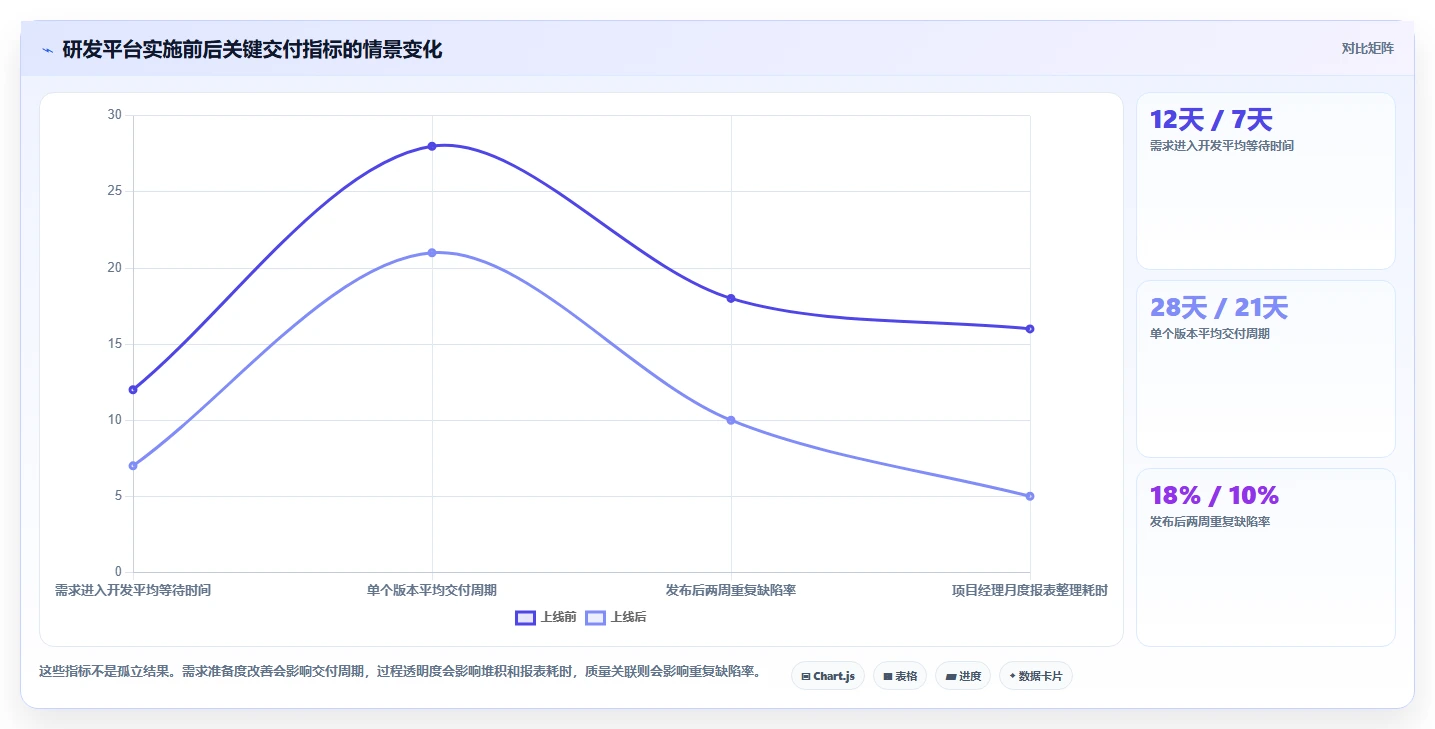Viewport: 1435px width, 729px height.
Task: Select the 12天 / 7天 metric card
Action: (x=1265, y=181)
